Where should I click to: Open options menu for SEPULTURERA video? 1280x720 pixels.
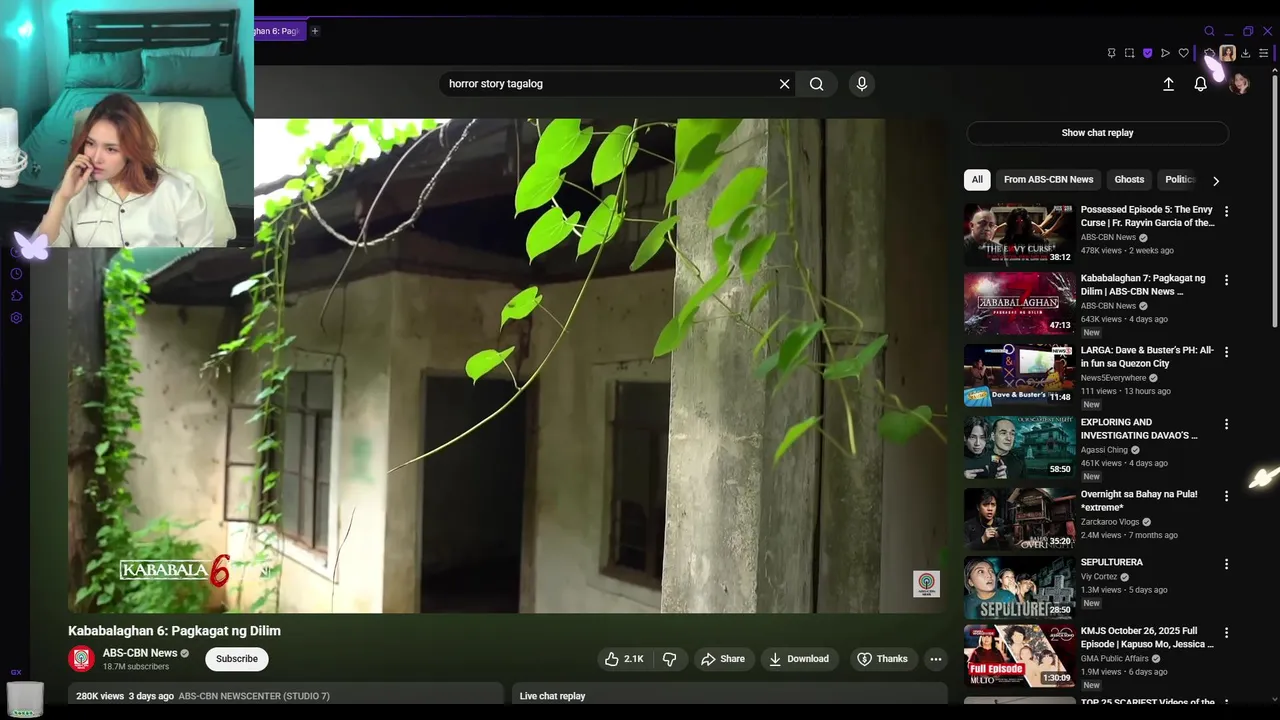[1226, 564]
